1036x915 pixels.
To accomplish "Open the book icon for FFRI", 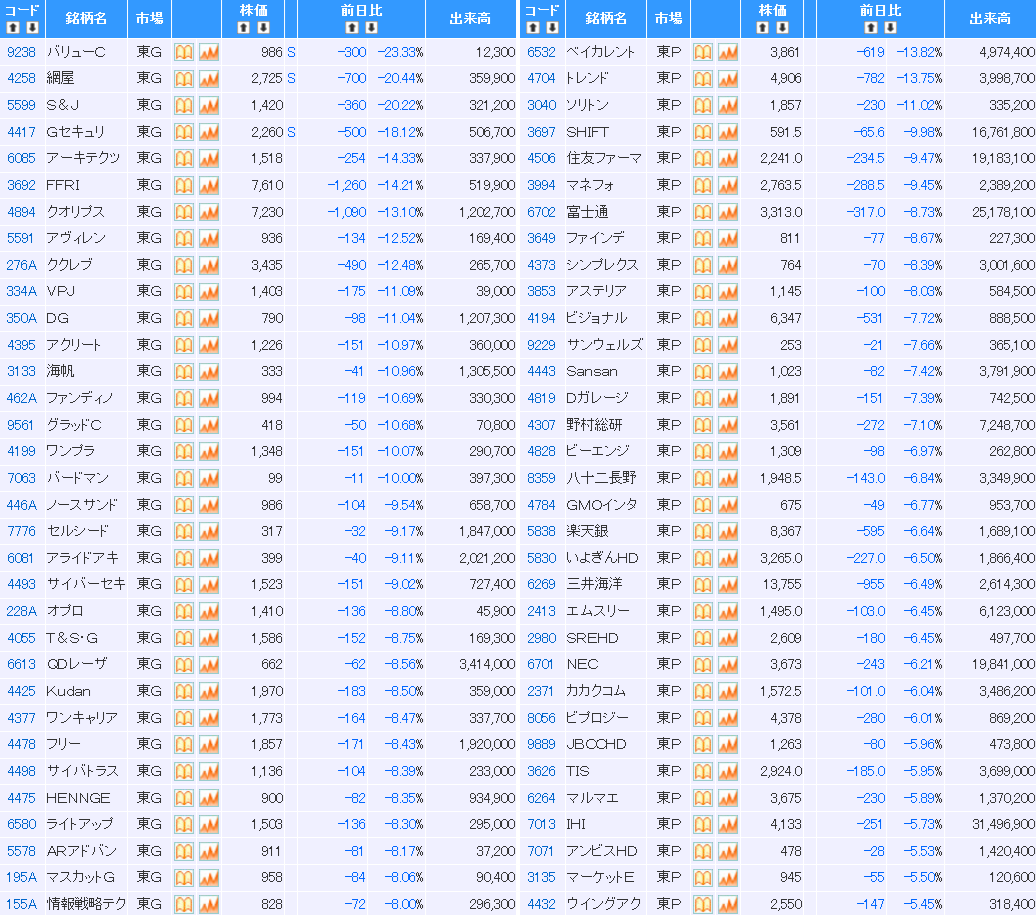I will (184, 186).
